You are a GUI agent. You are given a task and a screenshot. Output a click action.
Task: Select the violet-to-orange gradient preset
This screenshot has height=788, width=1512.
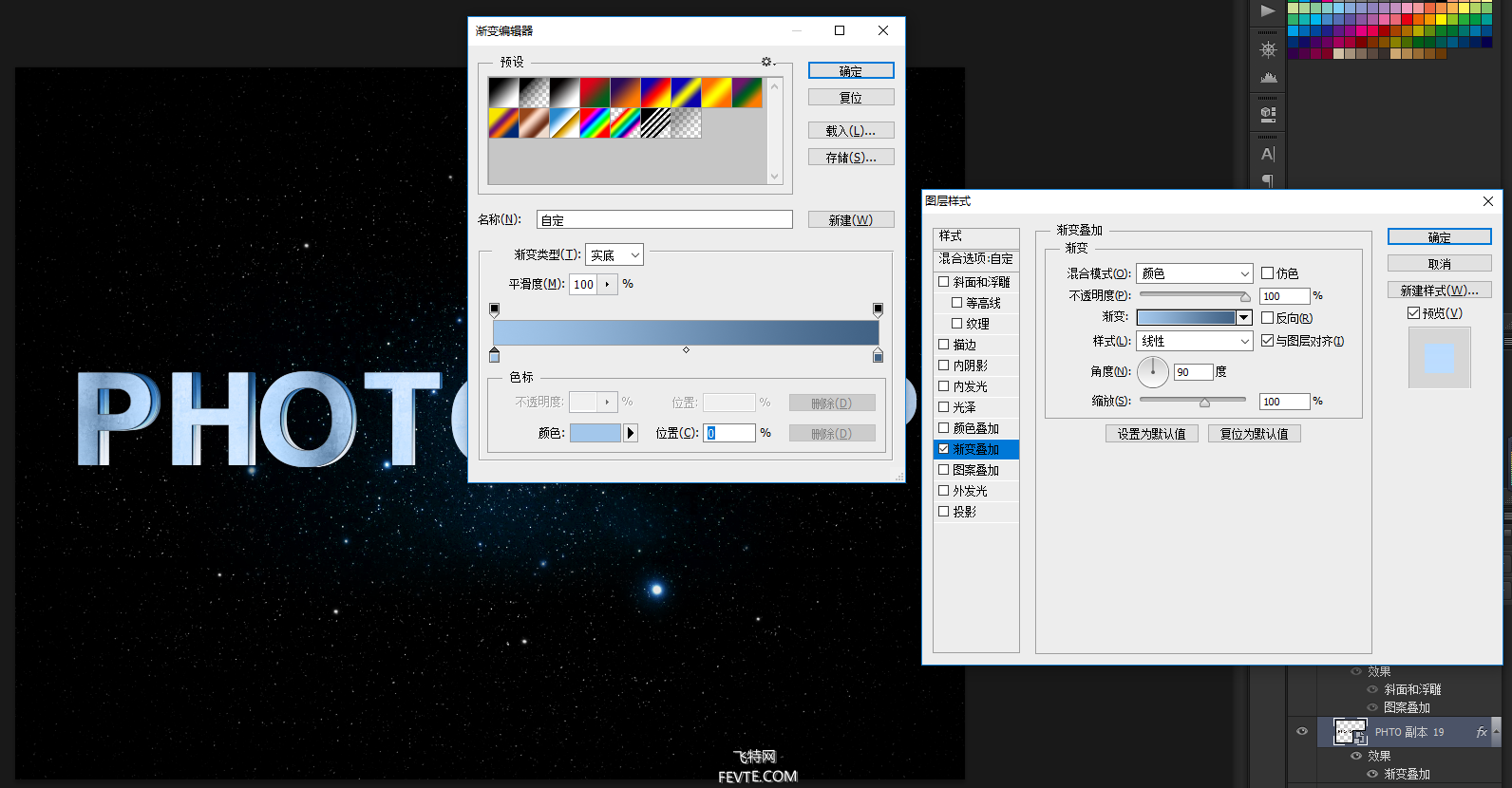(x=625, y=93)
